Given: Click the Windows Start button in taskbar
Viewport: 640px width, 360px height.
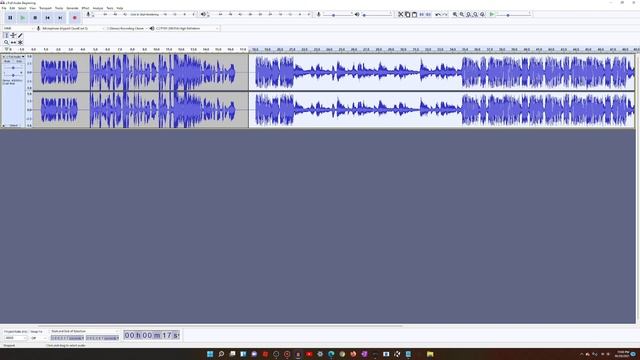Looking at the screenshot, I should point(210,354).
